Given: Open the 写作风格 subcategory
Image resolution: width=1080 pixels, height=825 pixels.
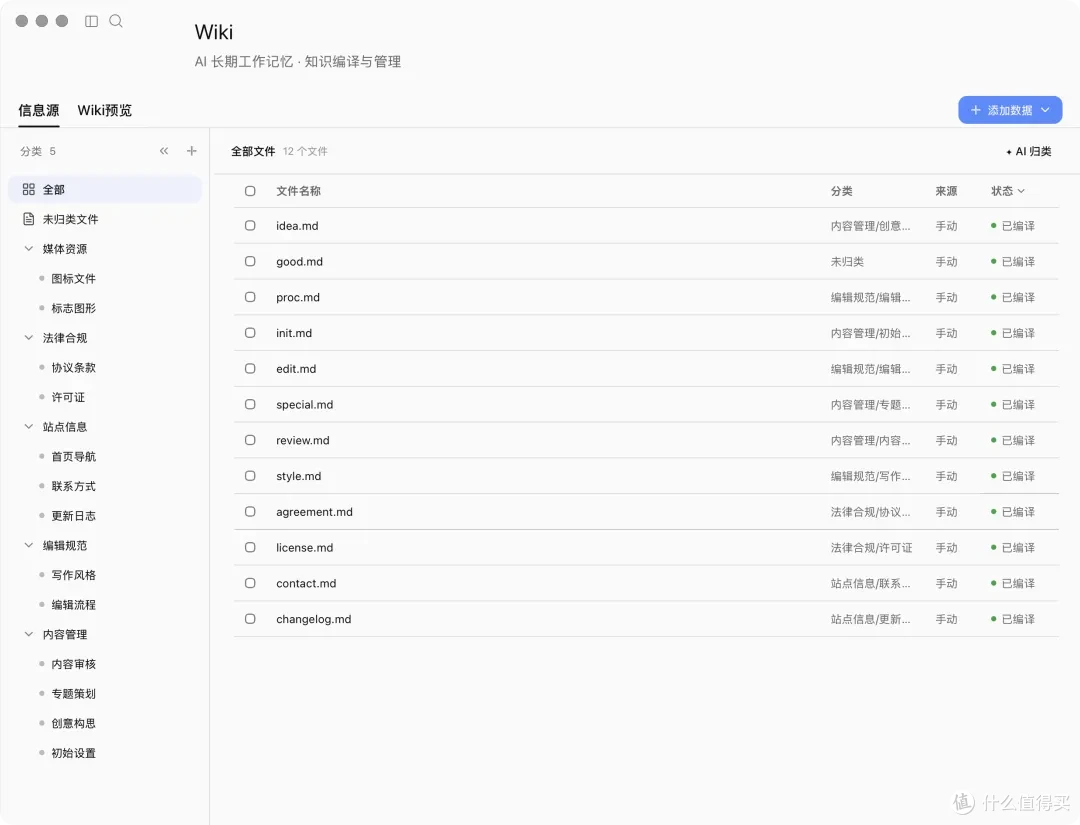Looking at the screenshot, I should (74, 574).
